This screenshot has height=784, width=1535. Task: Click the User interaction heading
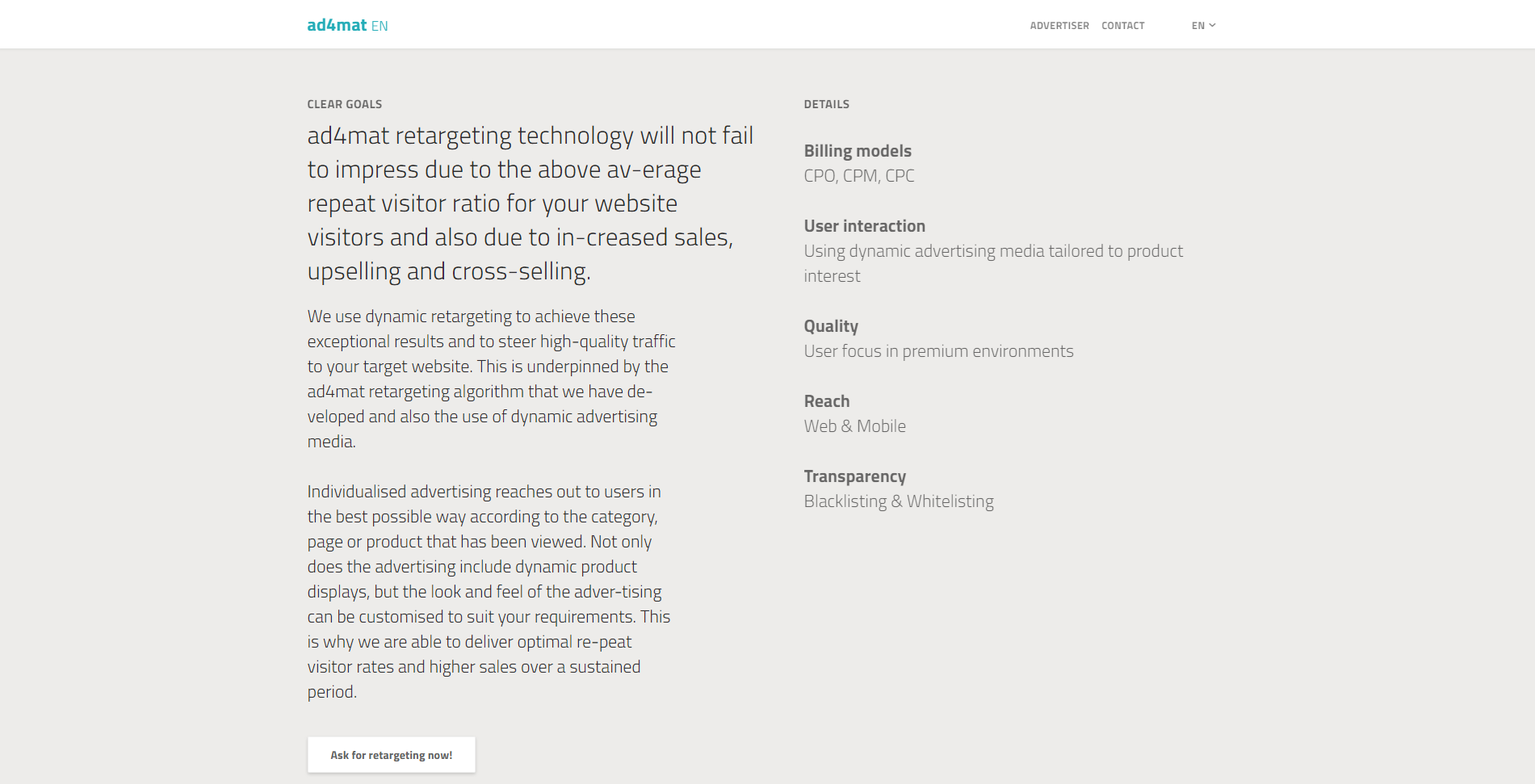tap(865, 226)
